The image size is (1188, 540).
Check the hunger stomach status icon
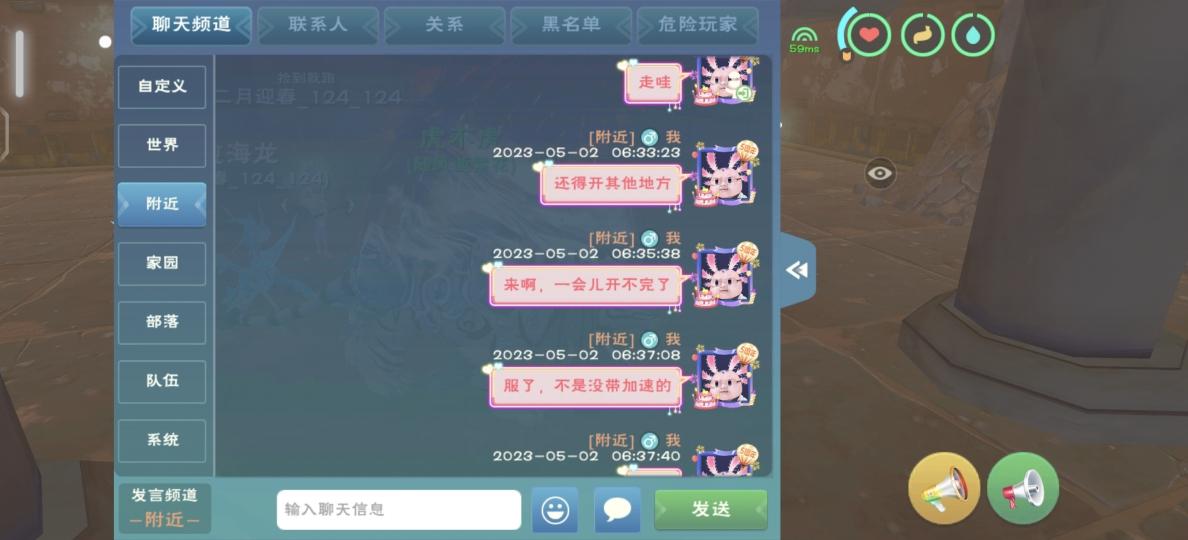[x=922, y=35]
